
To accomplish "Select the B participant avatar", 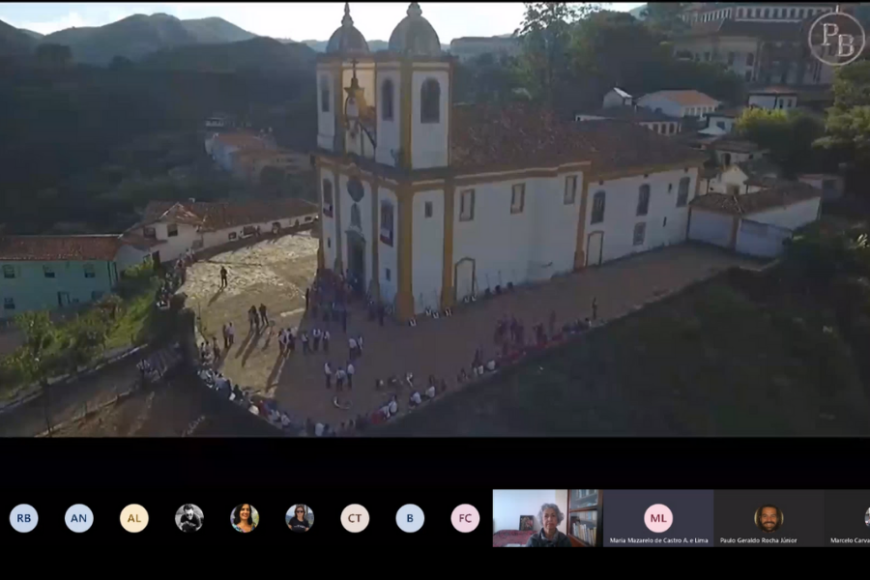I will [410, 518].
